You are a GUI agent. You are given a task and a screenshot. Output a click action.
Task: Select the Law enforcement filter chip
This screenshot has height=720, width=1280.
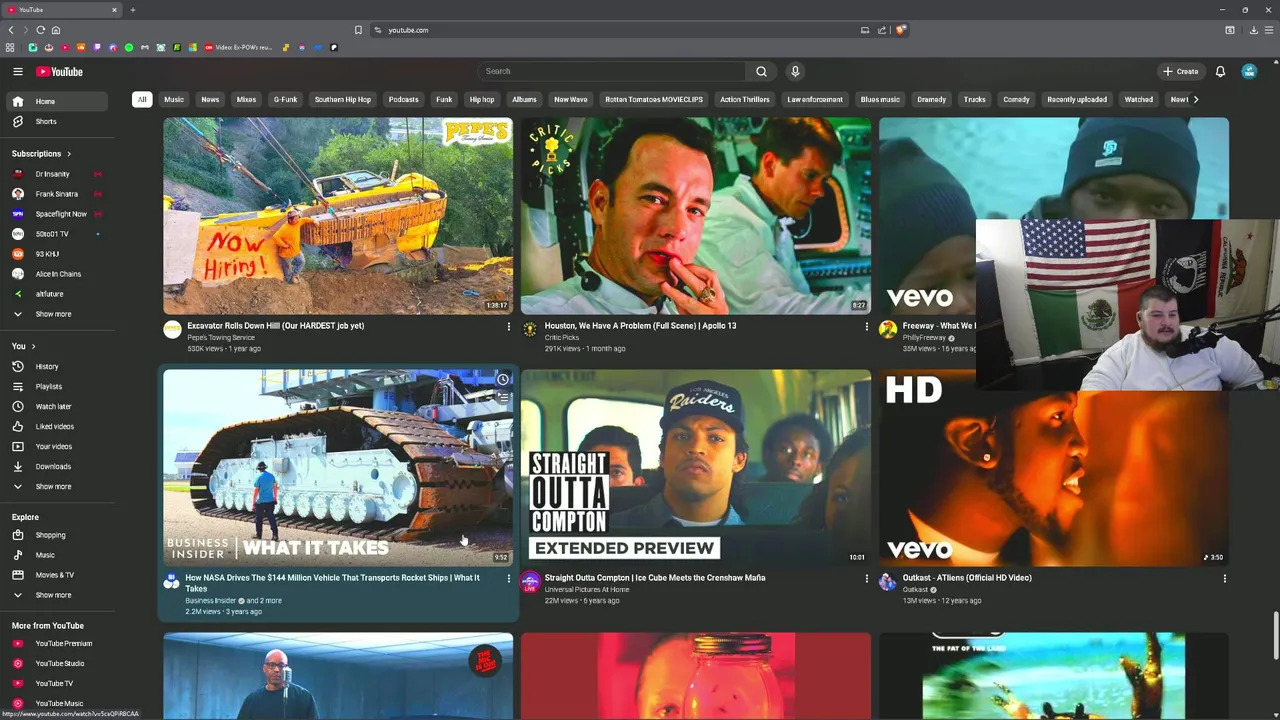coord(815,99)
